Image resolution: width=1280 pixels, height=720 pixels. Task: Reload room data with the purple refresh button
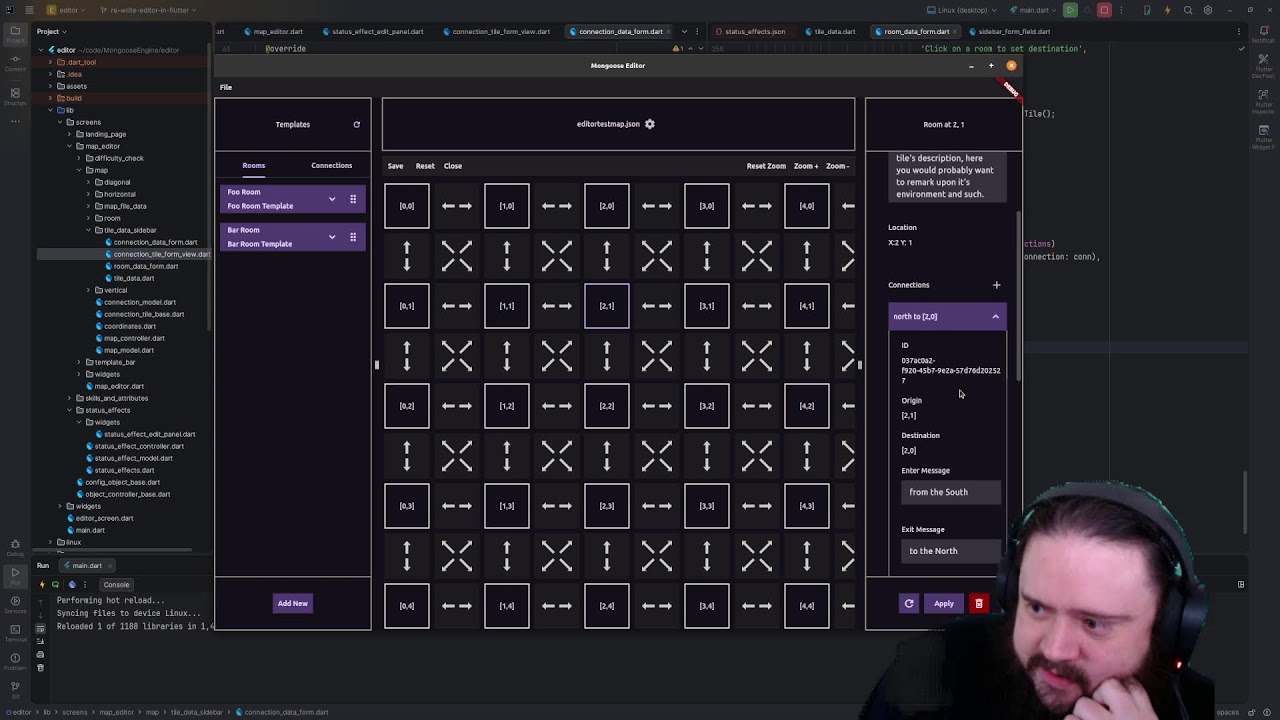point(909,604)
